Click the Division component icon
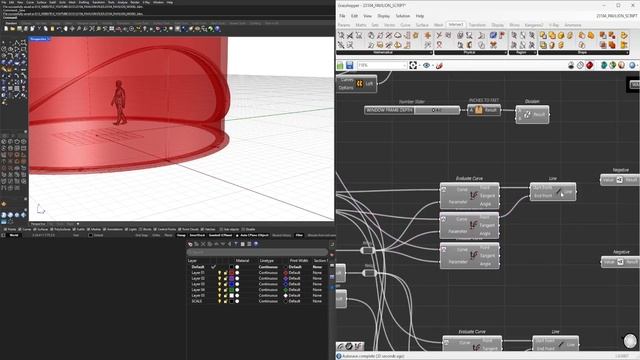The height and width of the screenshot is (360, 640). point(527,115)
